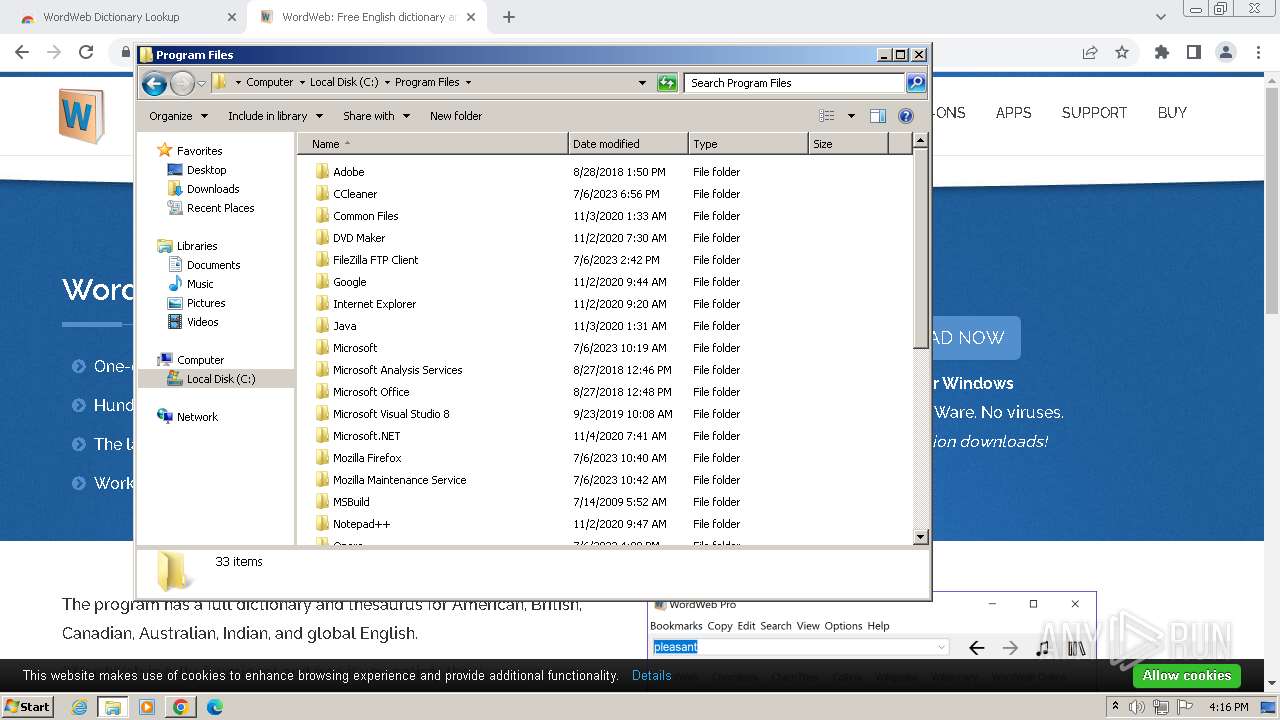The height and width of the screenshot is (720, 1280).
Task: Click the volume speaker icon in system tray
Action: 1137,707
